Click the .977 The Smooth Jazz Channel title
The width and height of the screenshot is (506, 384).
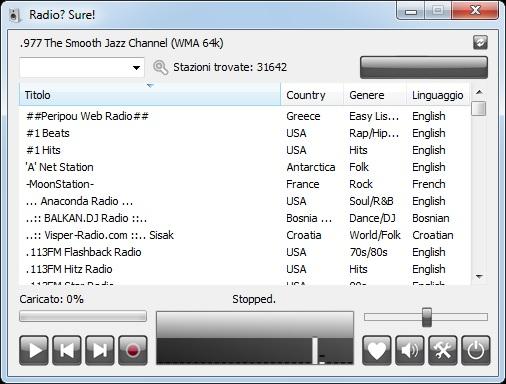122,43
